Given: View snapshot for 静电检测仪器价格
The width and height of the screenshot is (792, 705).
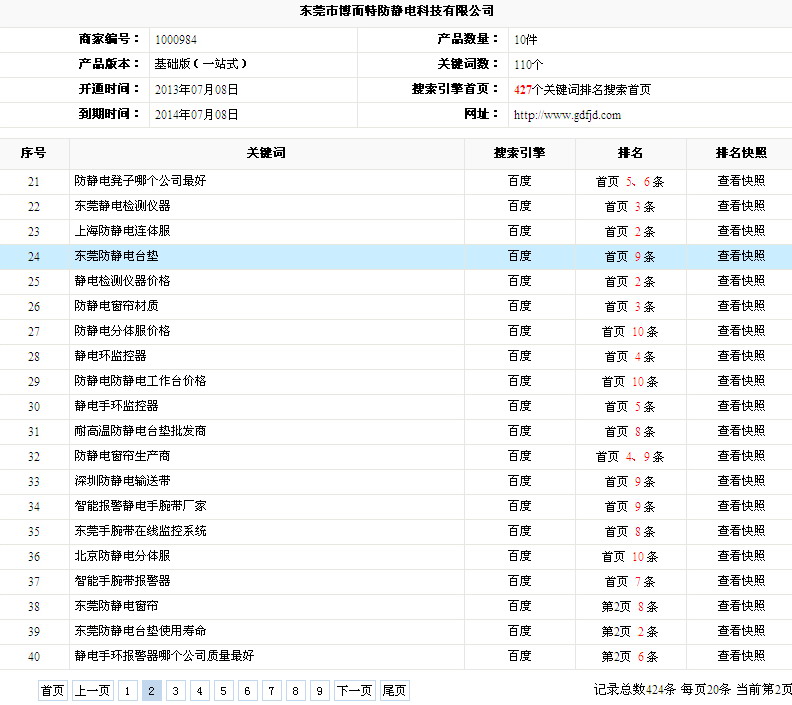Looking at the screenshot, I should coord(741,281).
